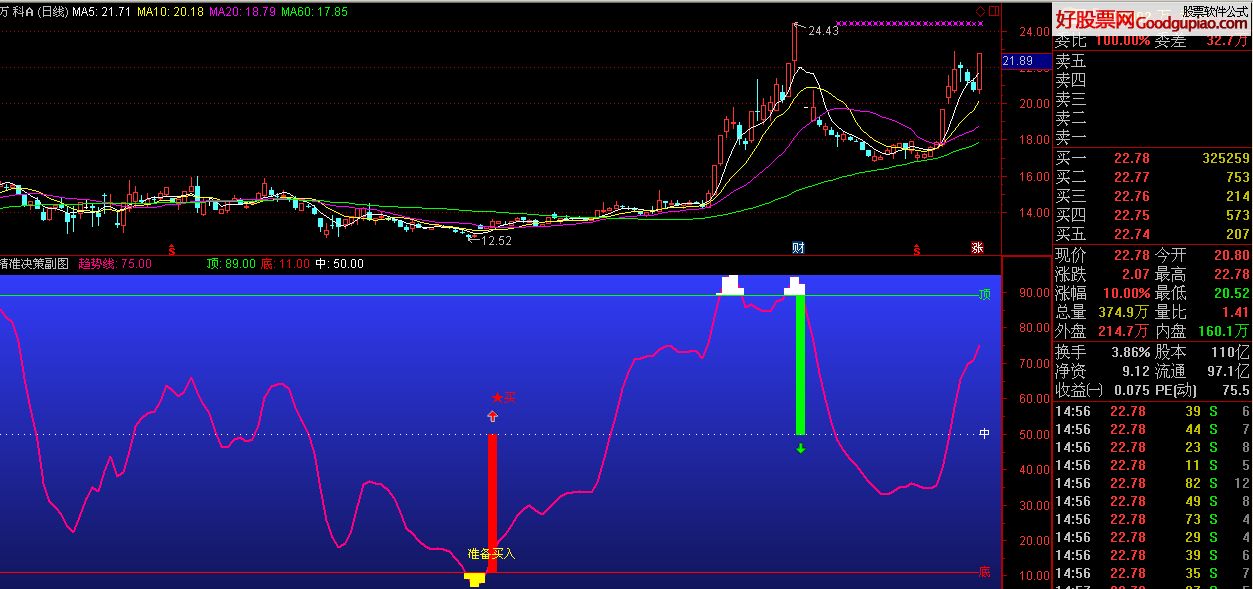The width and height of the screenshot is (1253, 589).
Task: Click the 换手 turnover rate 3.86% value
Action: [x=1130, y=353]
